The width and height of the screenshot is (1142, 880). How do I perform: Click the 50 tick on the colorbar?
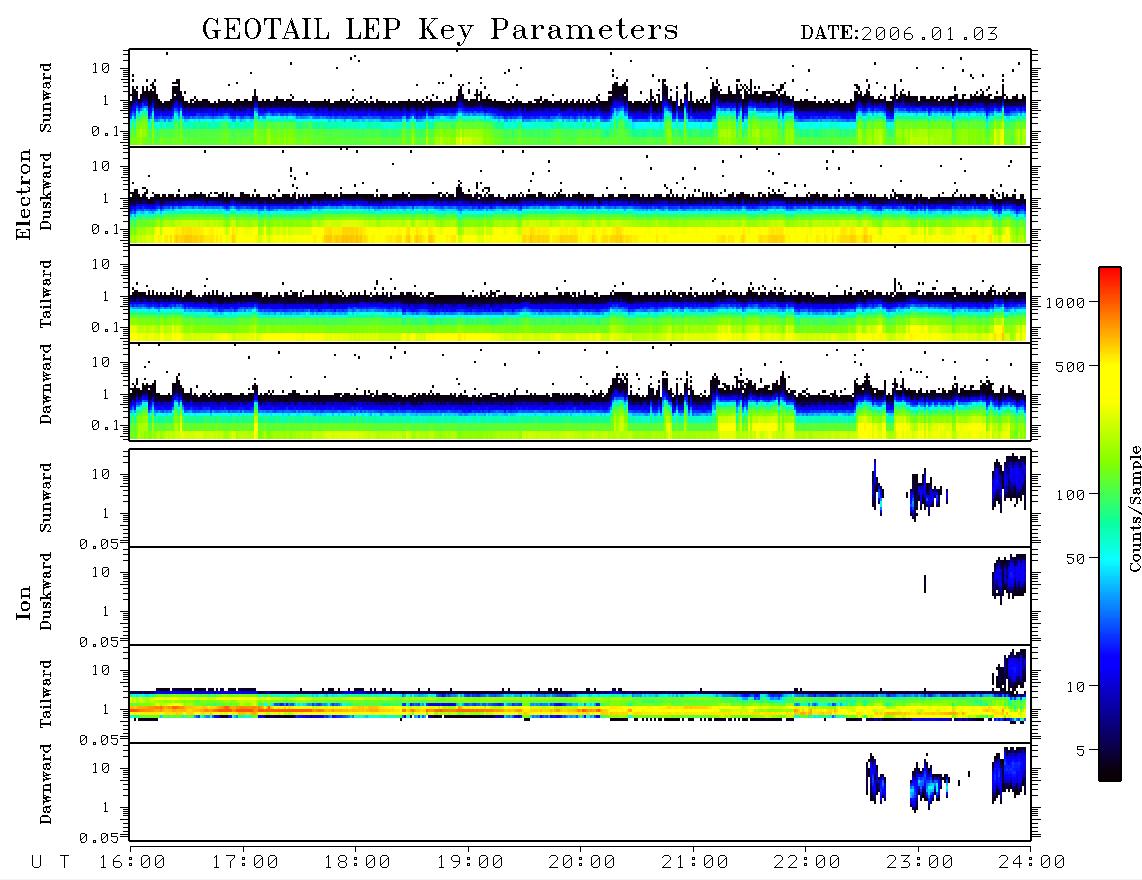[x=1076, y=559]
